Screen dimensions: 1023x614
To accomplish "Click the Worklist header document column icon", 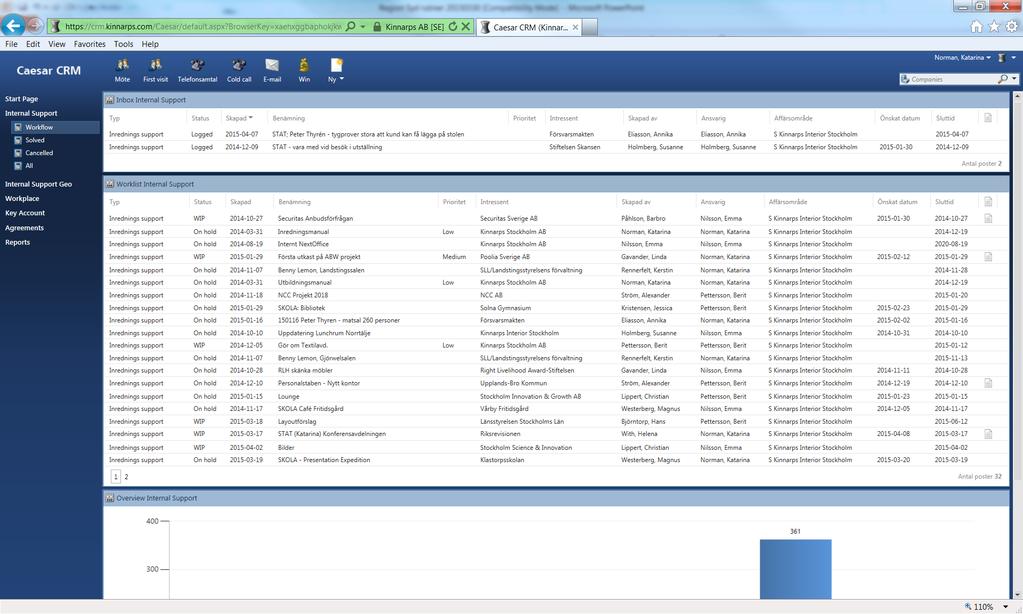I will click(x=988, y=202).
